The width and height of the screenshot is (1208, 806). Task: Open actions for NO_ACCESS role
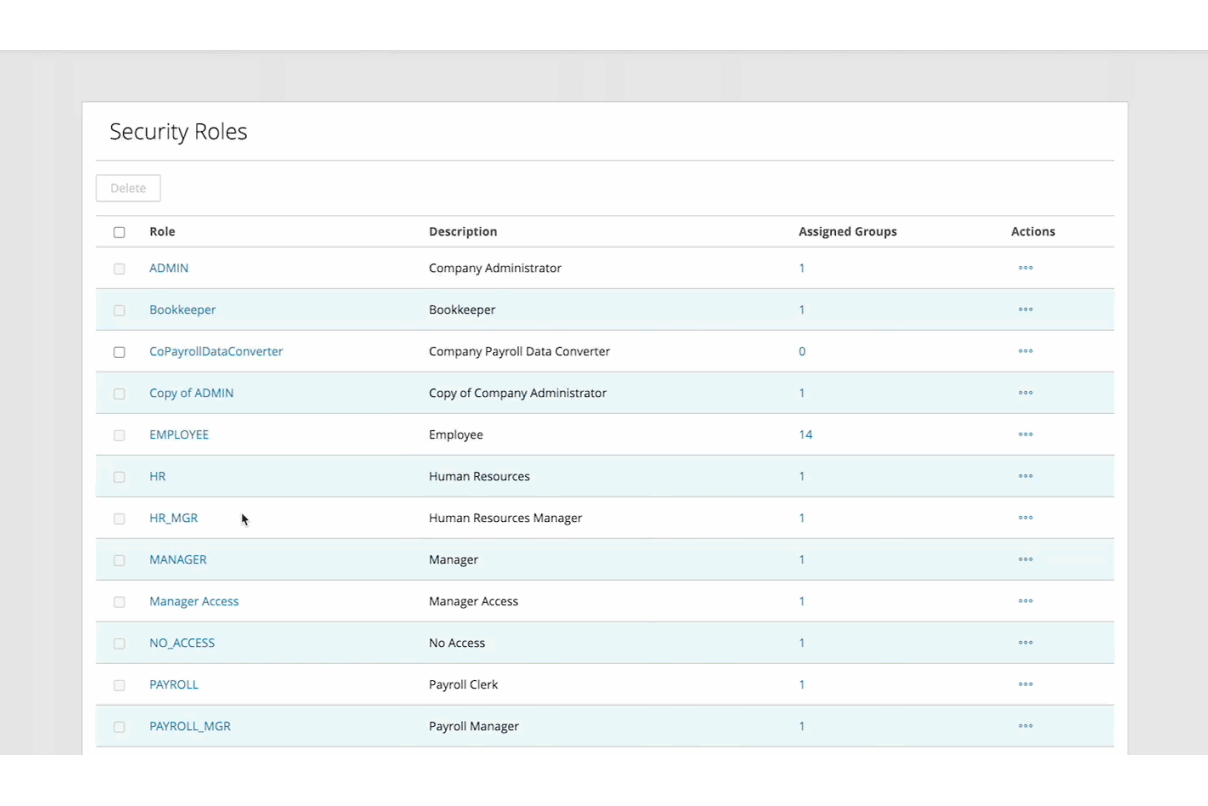[x=1025, y=643]
